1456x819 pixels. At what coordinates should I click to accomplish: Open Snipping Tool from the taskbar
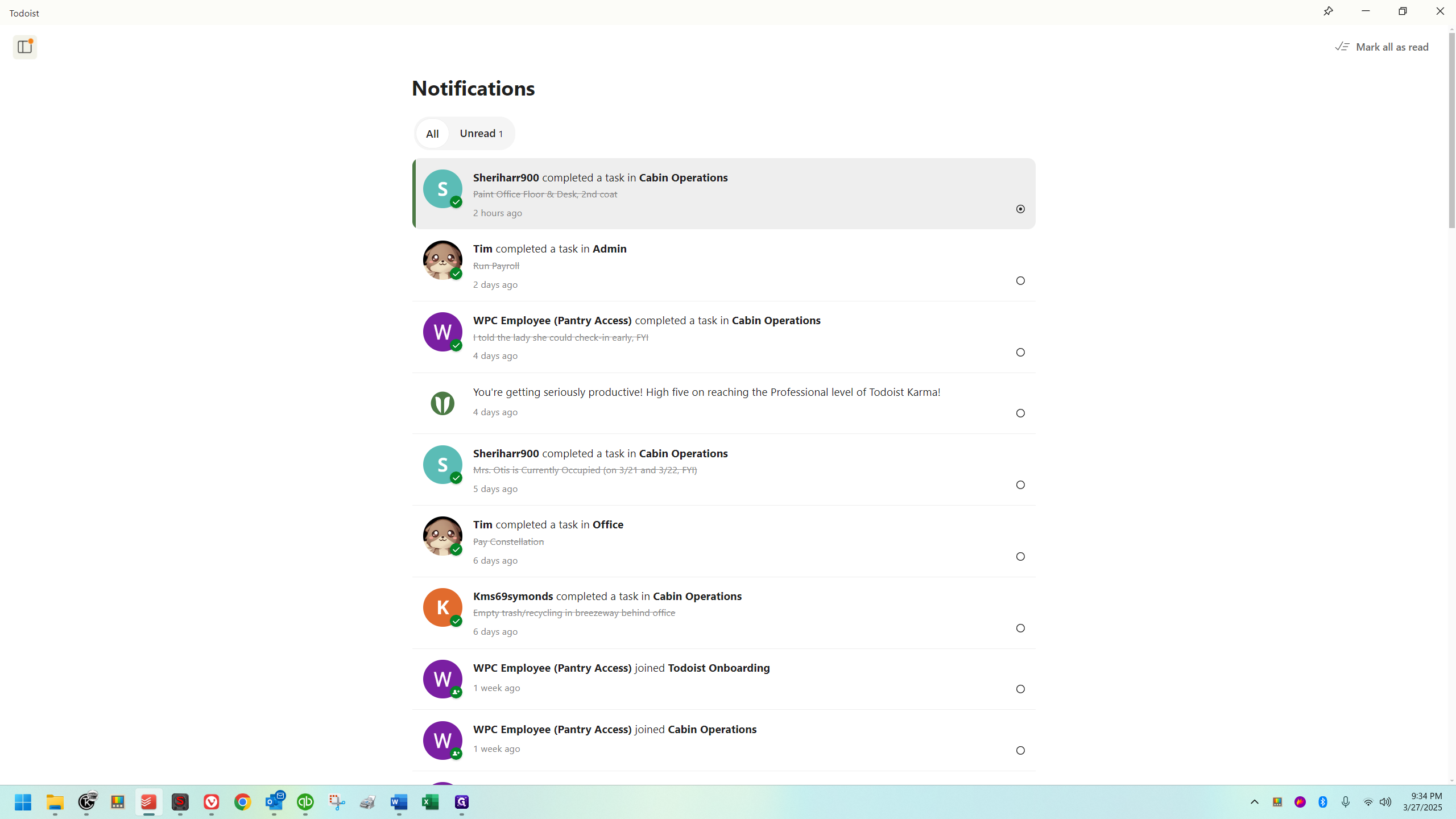(x=337, y=802)
